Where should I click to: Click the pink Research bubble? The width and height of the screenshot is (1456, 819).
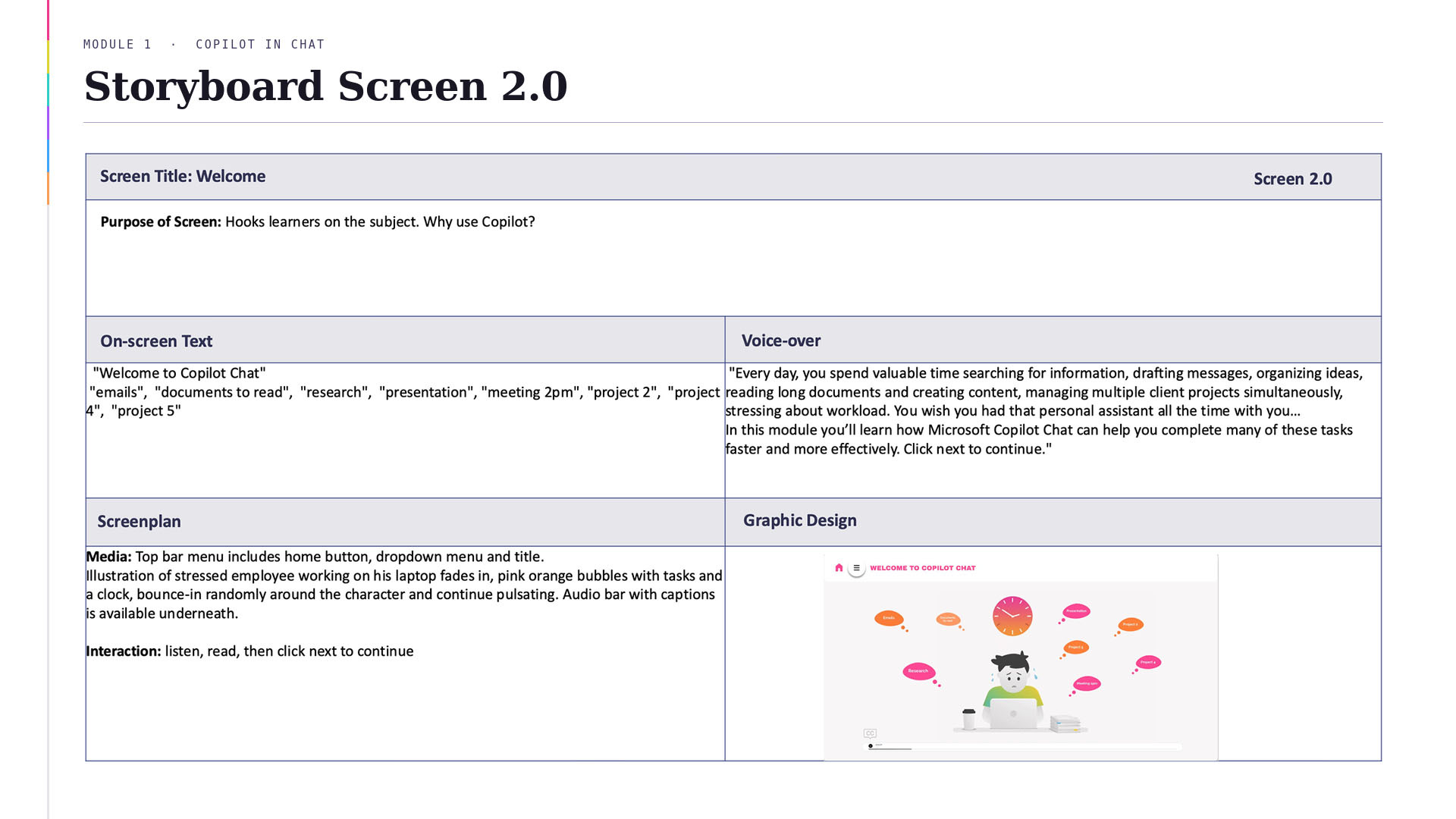pos(918,671)
